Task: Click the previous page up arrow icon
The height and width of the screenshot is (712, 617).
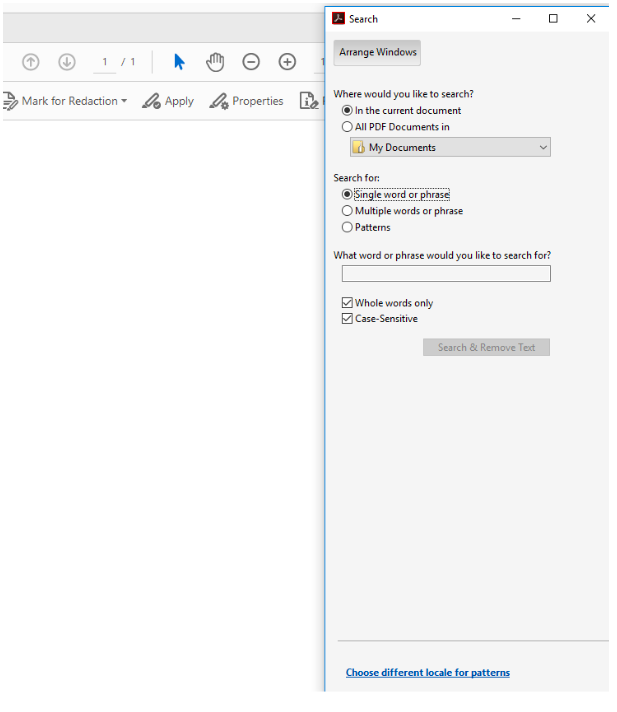Action: [31, 62]
